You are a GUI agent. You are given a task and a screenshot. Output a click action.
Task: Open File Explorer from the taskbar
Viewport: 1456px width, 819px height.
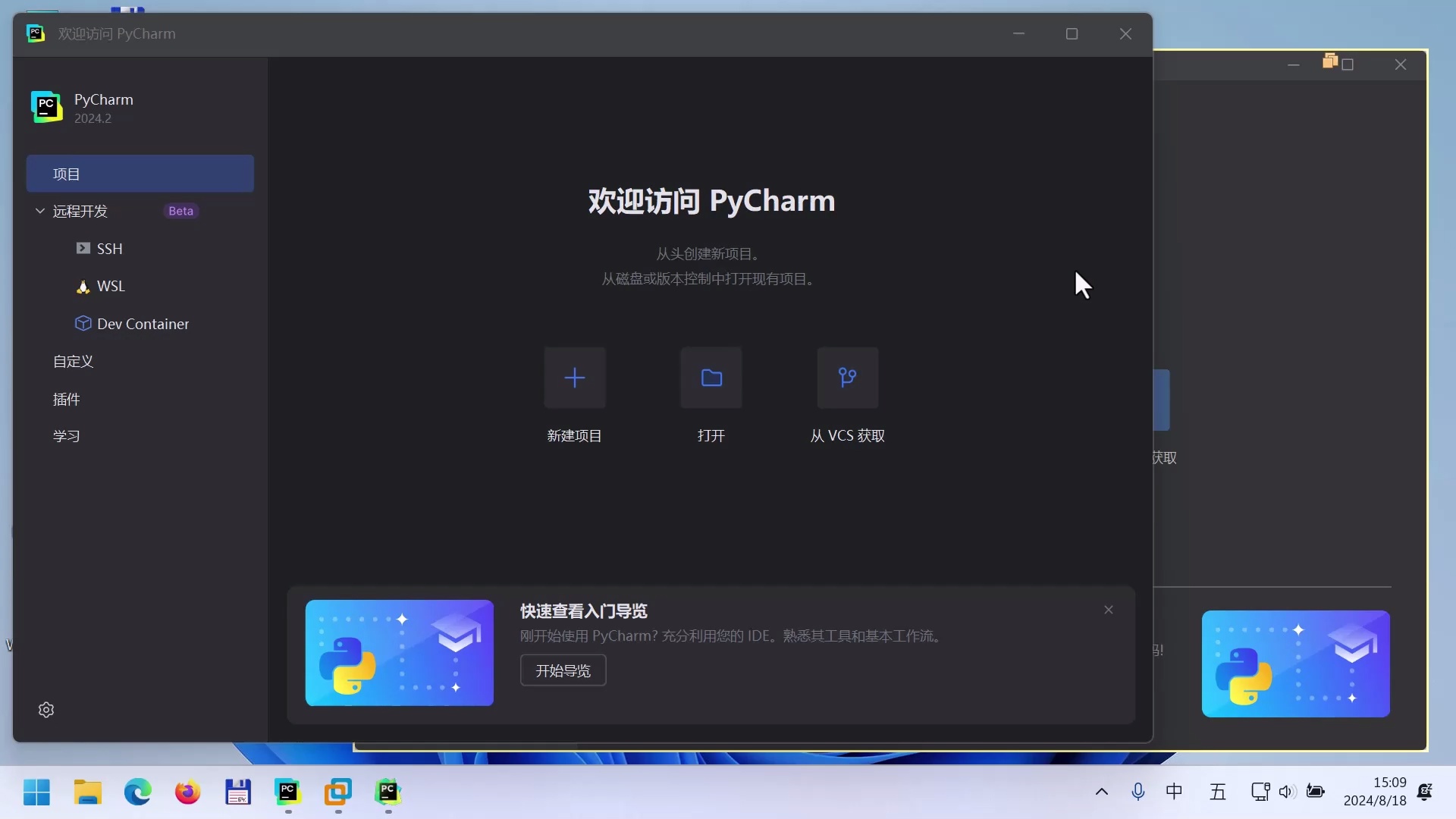(x=87, y=792)
